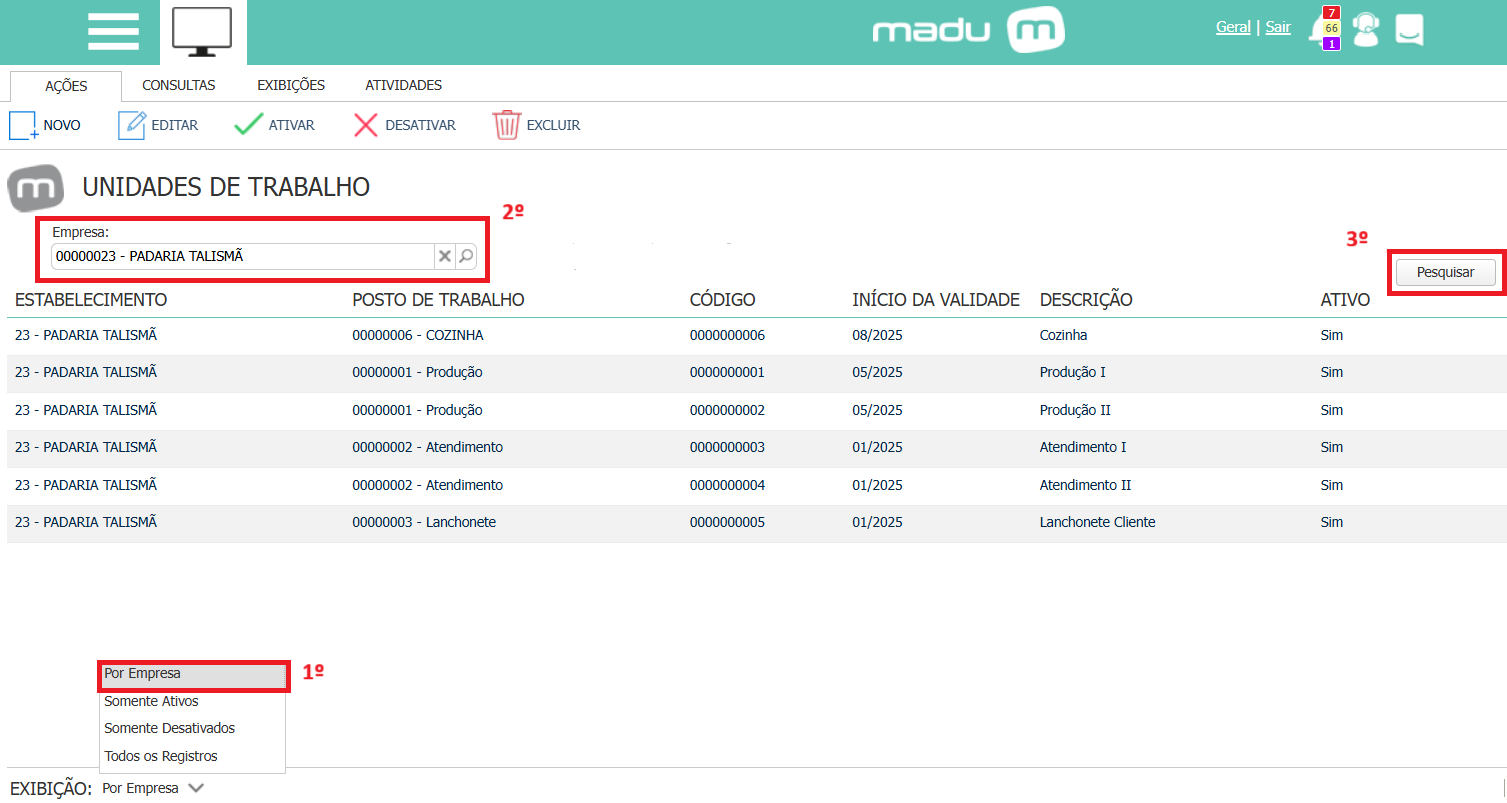
Task: Click code 0000000006 cell
Action: (727, 336)
